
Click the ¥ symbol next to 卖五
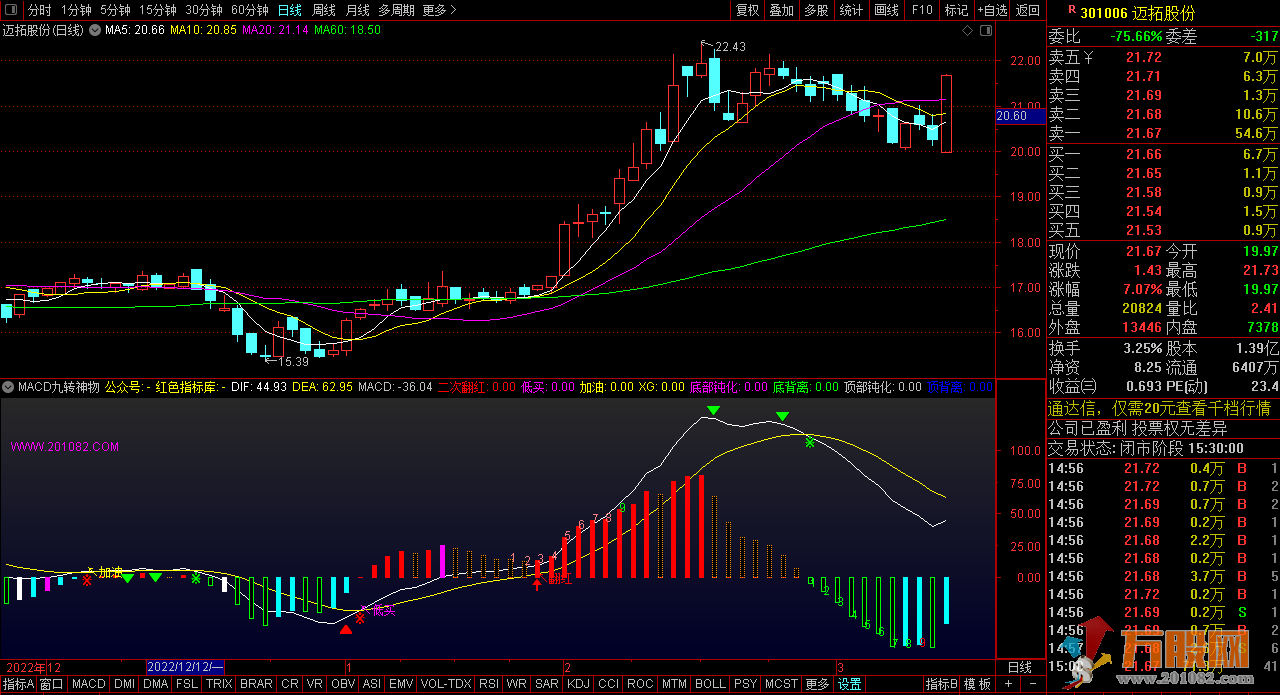(1089, 57)
